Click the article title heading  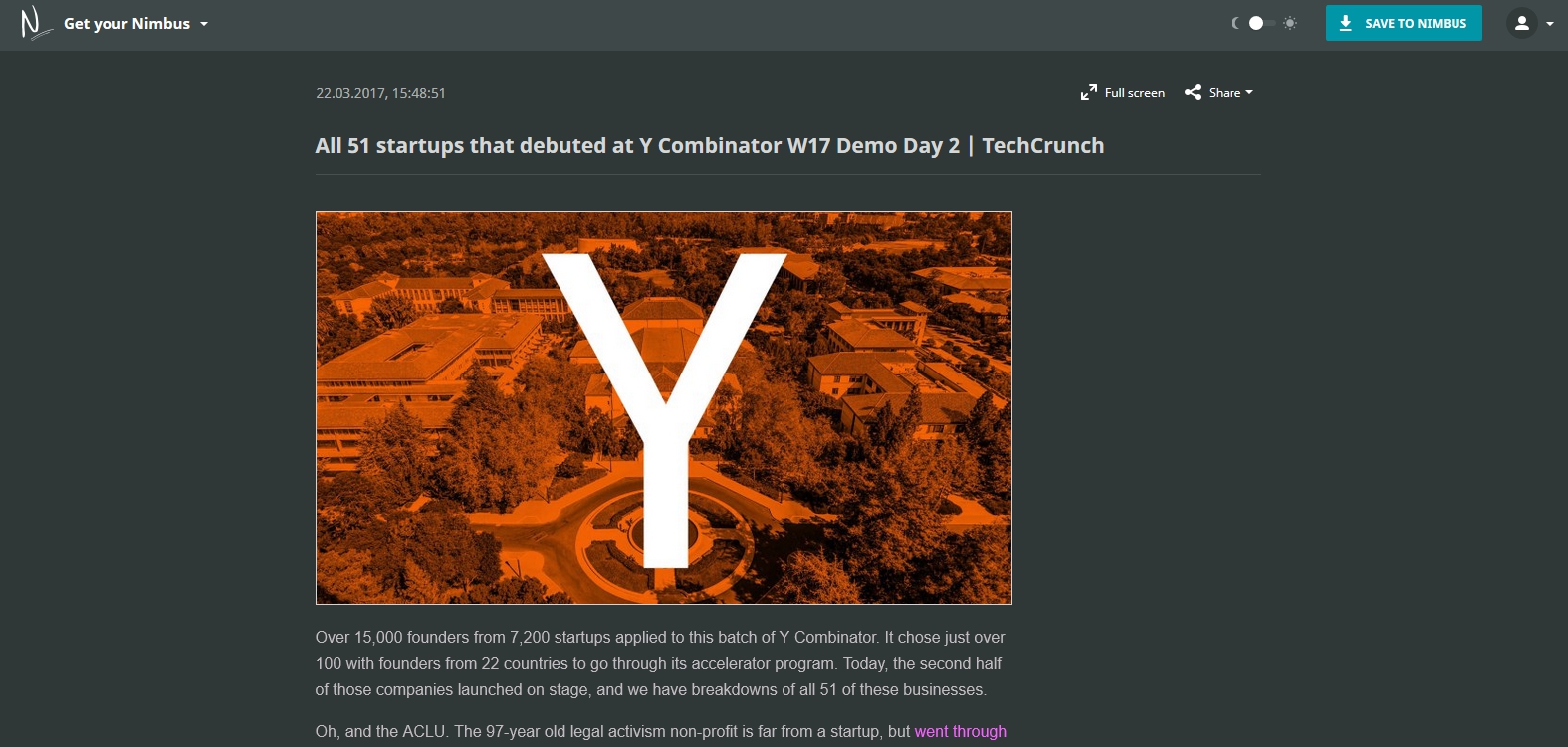(x=710, y=145)
